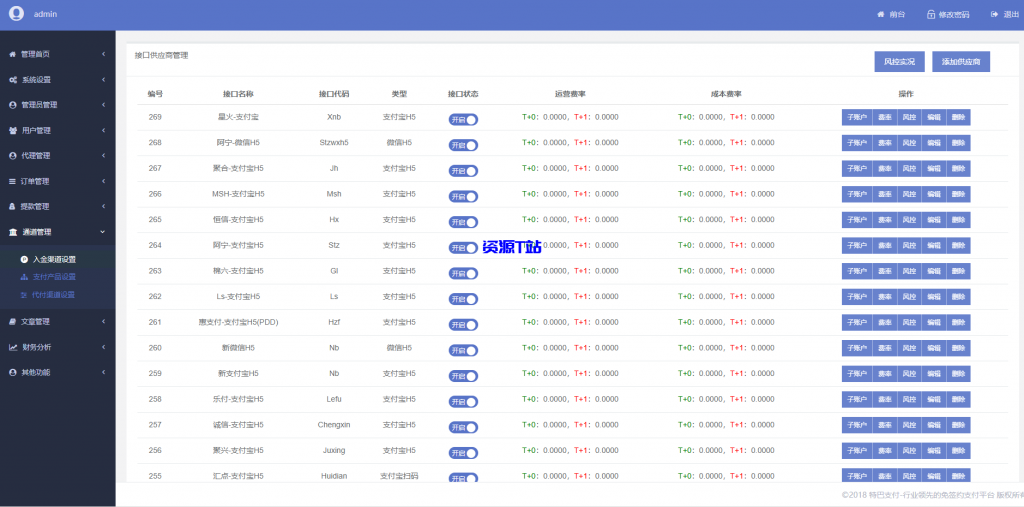The image size is (1024, 507).
Task: Click the 订单管理 list icon in sidebar
Action: click(13, 182)
